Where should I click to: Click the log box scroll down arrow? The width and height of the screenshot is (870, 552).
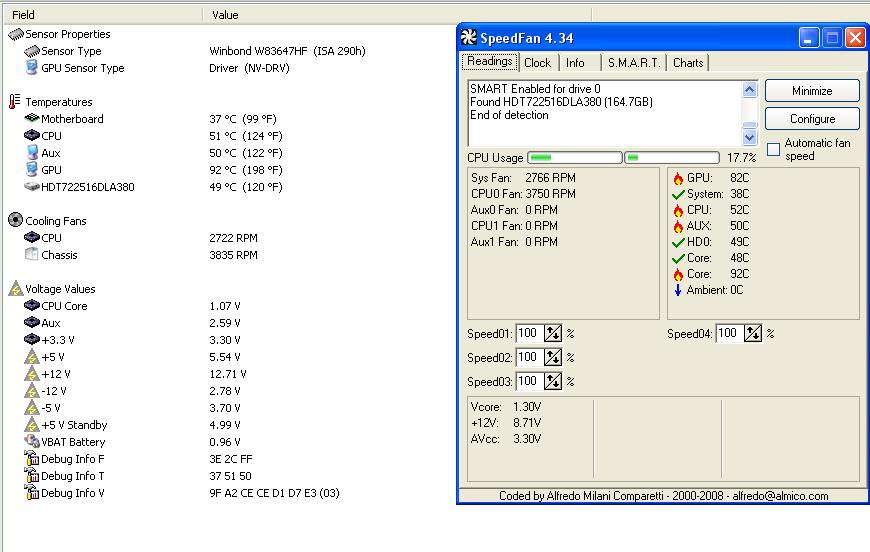tap(750, 137)
